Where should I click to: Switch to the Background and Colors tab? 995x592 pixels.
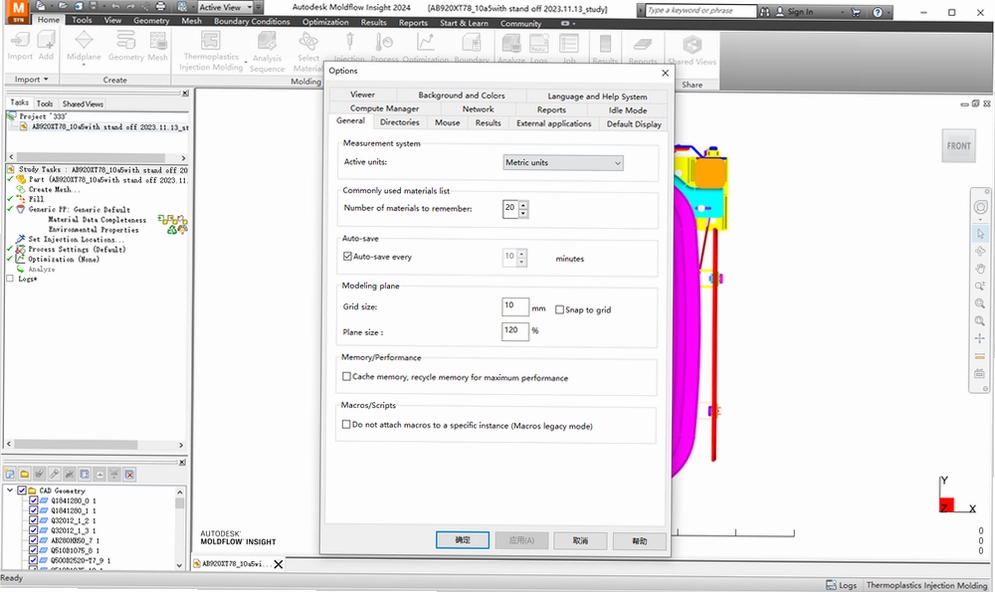461,95
